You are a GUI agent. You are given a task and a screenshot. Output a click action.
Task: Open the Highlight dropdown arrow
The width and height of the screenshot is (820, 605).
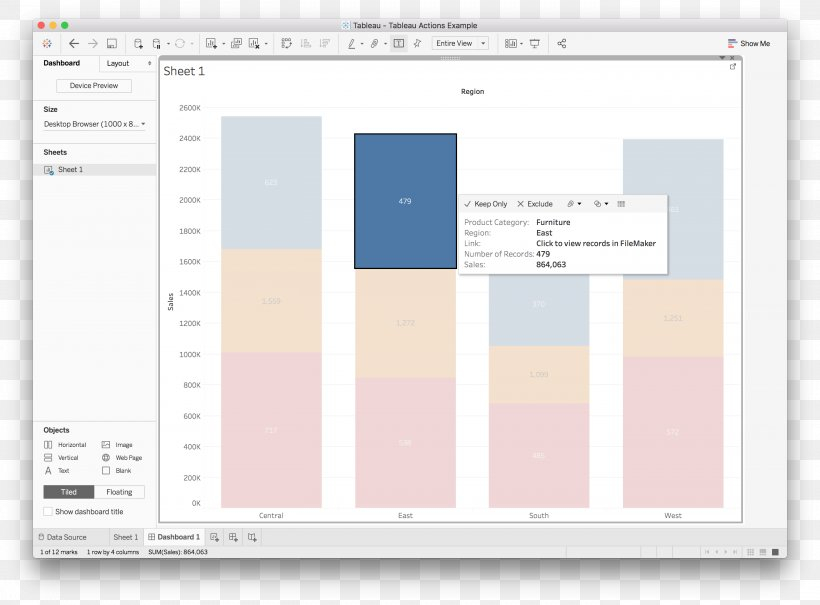(362, 43)
